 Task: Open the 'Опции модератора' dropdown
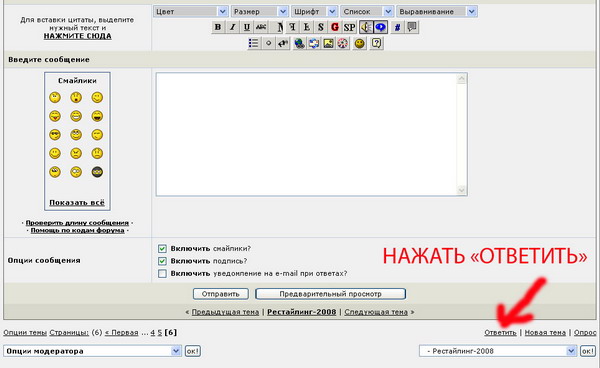point(92,351)
